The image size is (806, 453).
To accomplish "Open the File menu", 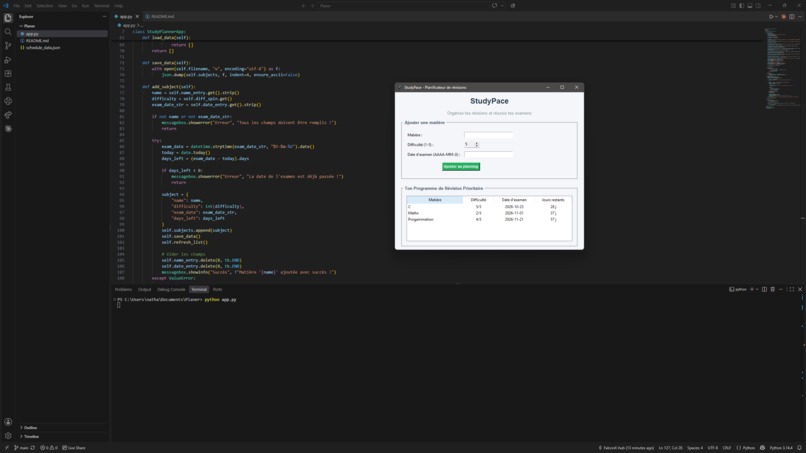I will coord(17,6).
